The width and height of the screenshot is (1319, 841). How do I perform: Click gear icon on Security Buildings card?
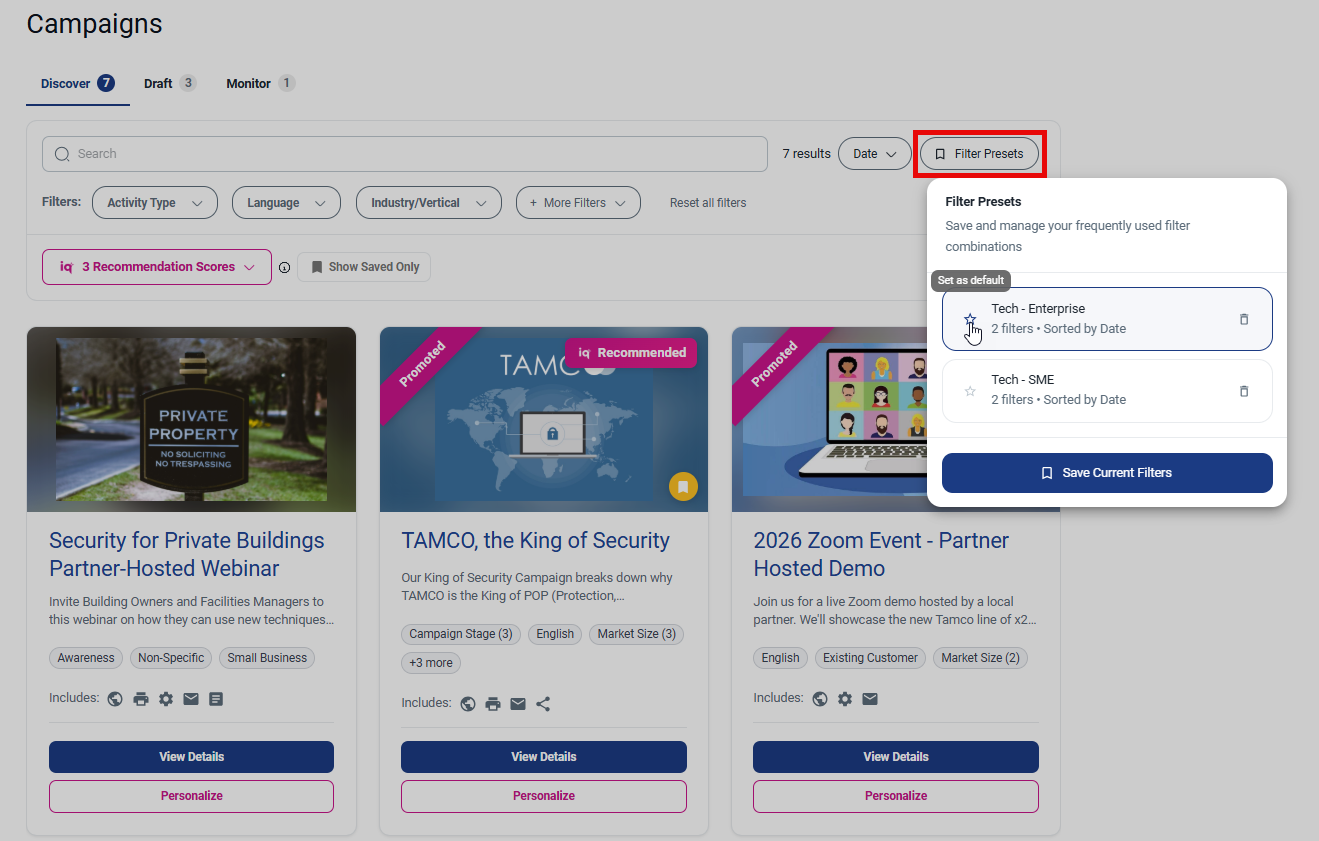[166, 699]
